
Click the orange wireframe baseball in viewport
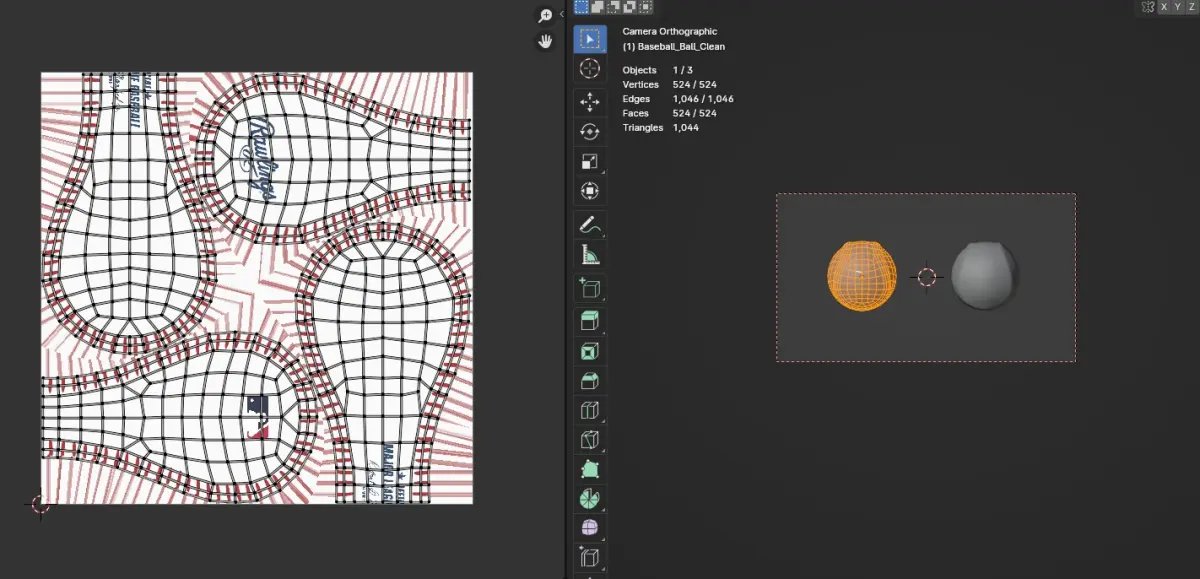pyautogui.click(x=862, y=276)
